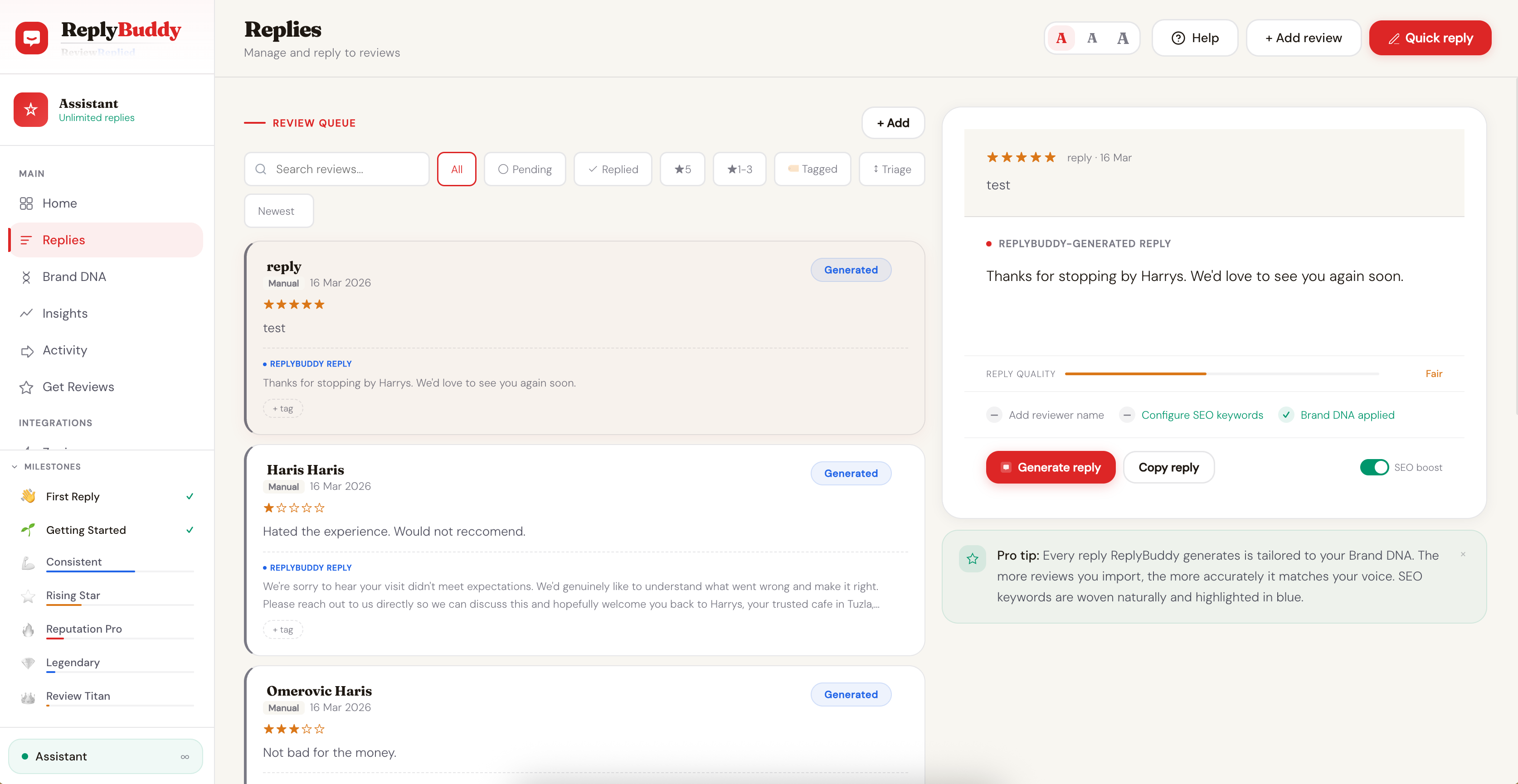Select the largest font size option

coord(1123,38)
